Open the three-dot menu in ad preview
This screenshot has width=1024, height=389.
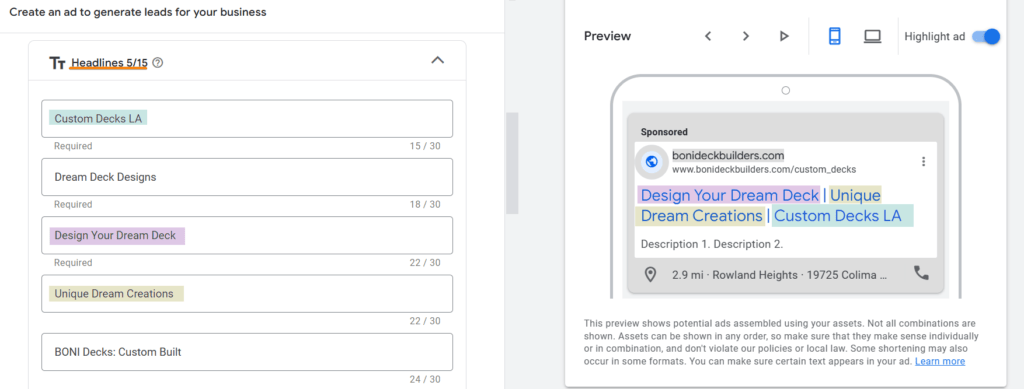coord(923,162)
